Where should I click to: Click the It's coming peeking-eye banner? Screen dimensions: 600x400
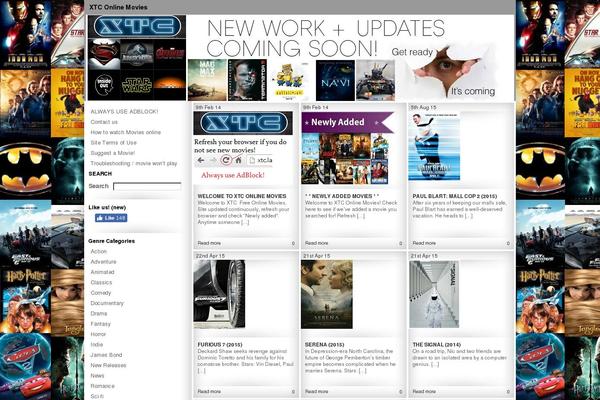(448, 72)
